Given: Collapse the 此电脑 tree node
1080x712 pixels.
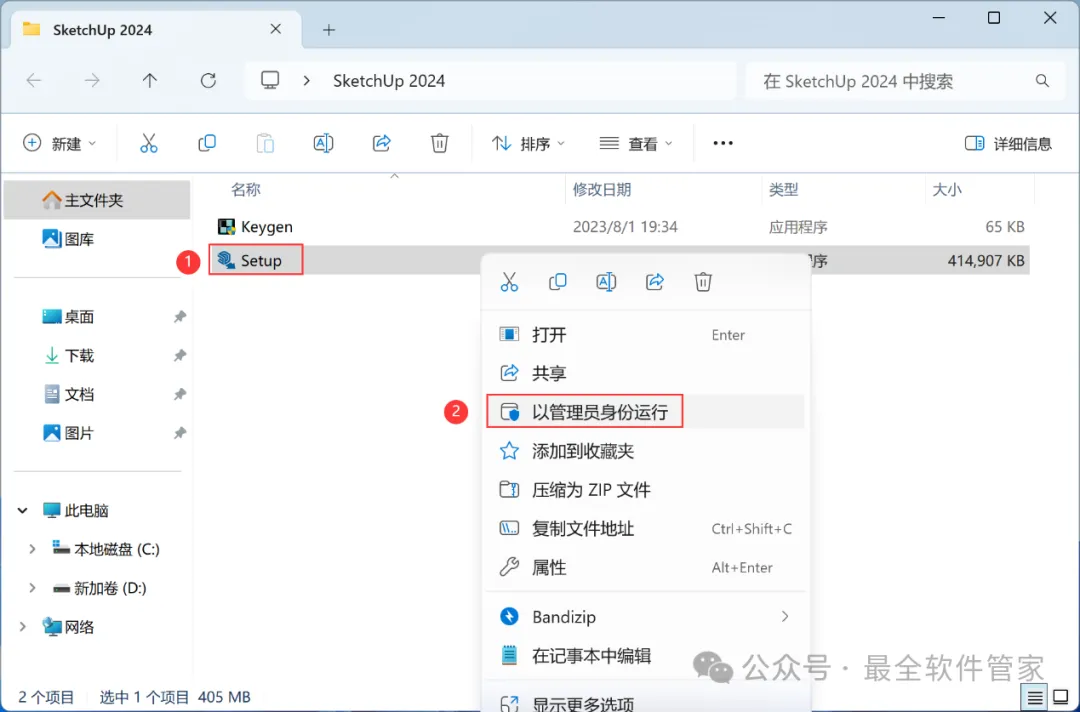Looking at the screenshot, I should 22,510.
